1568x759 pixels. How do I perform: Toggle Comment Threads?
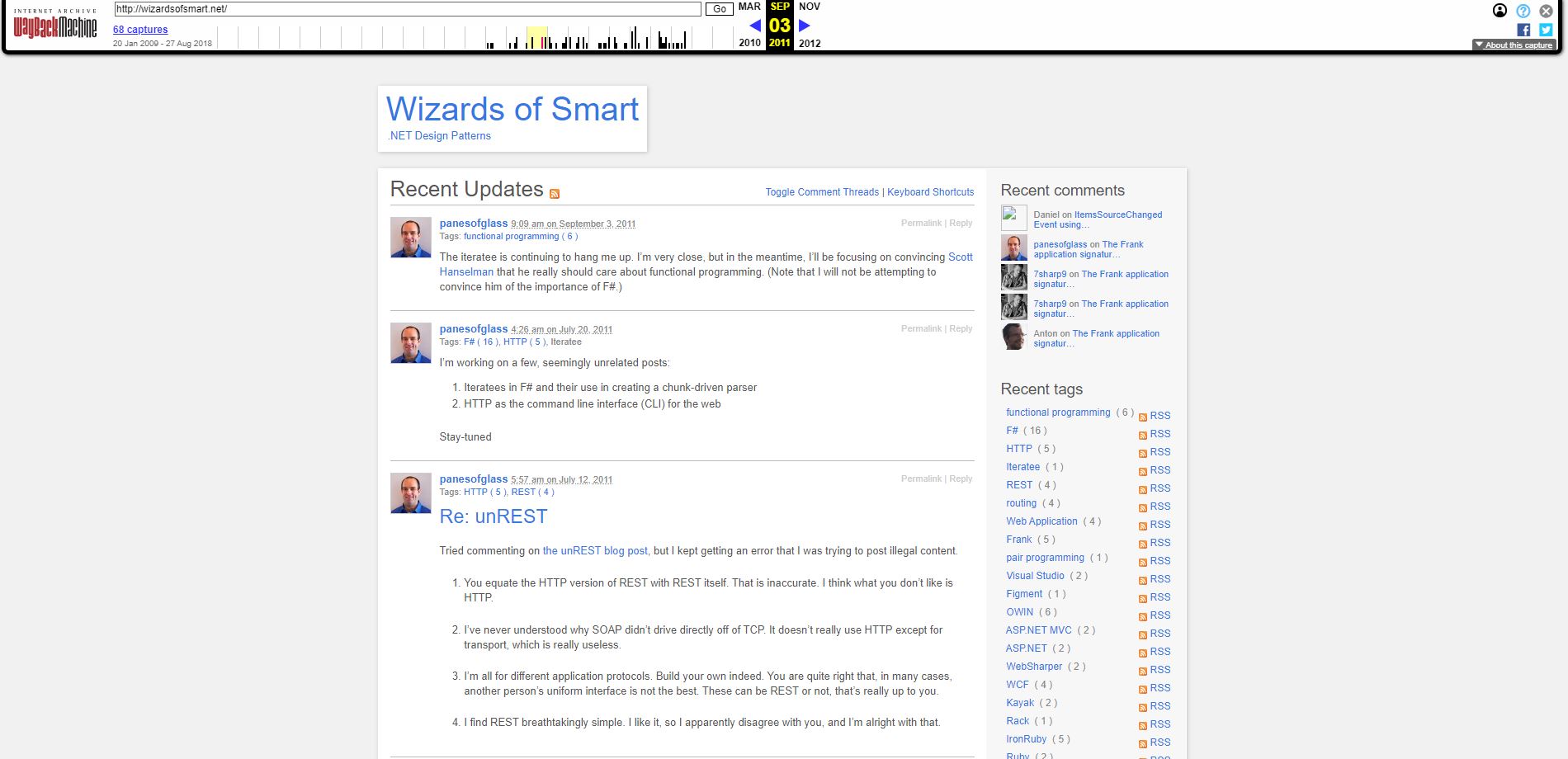(822, 192)
